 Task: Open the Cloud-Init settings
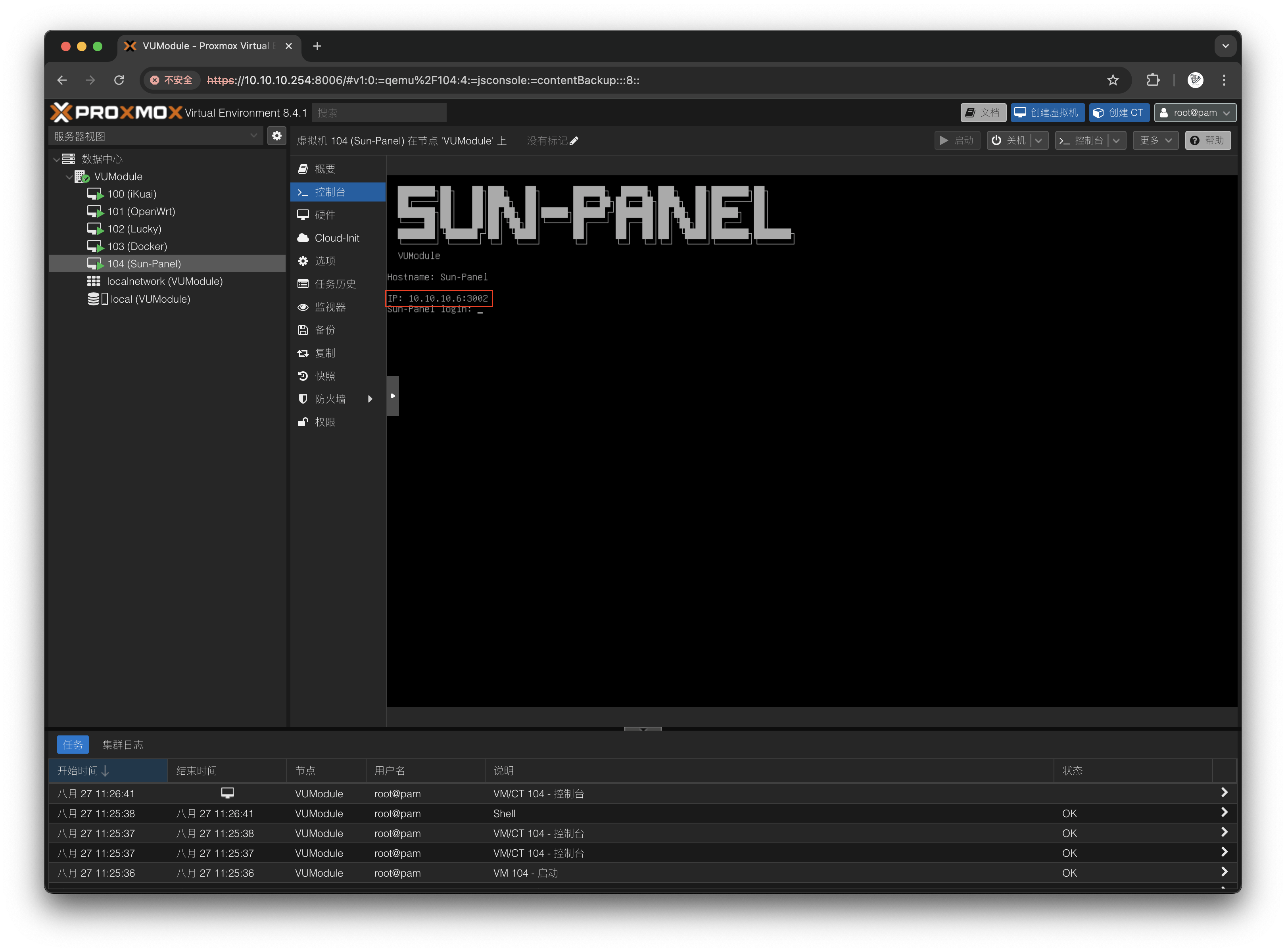coord(336,238)
